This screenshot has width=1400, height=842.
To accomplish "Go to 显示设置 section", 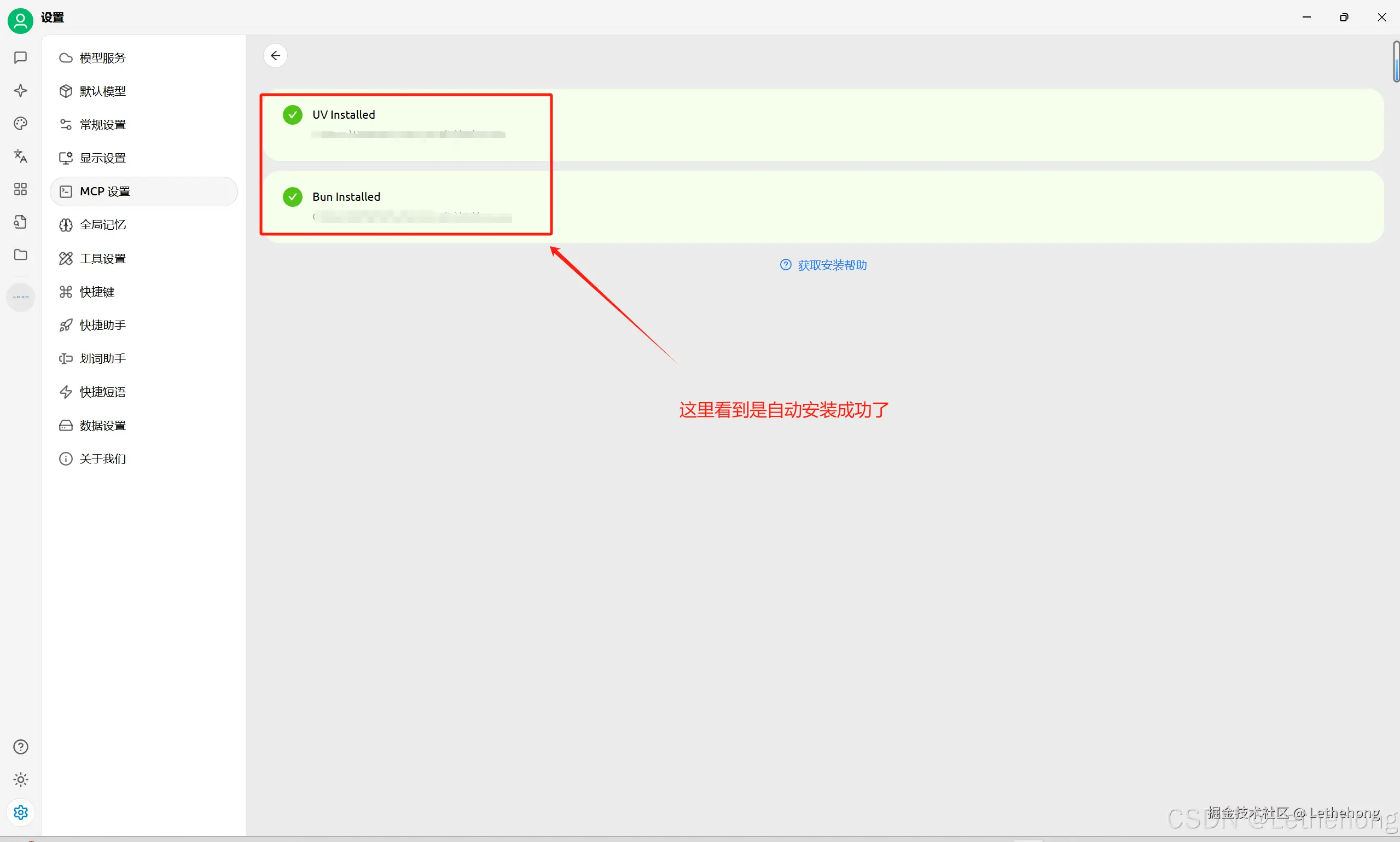I will pos(102,158).
